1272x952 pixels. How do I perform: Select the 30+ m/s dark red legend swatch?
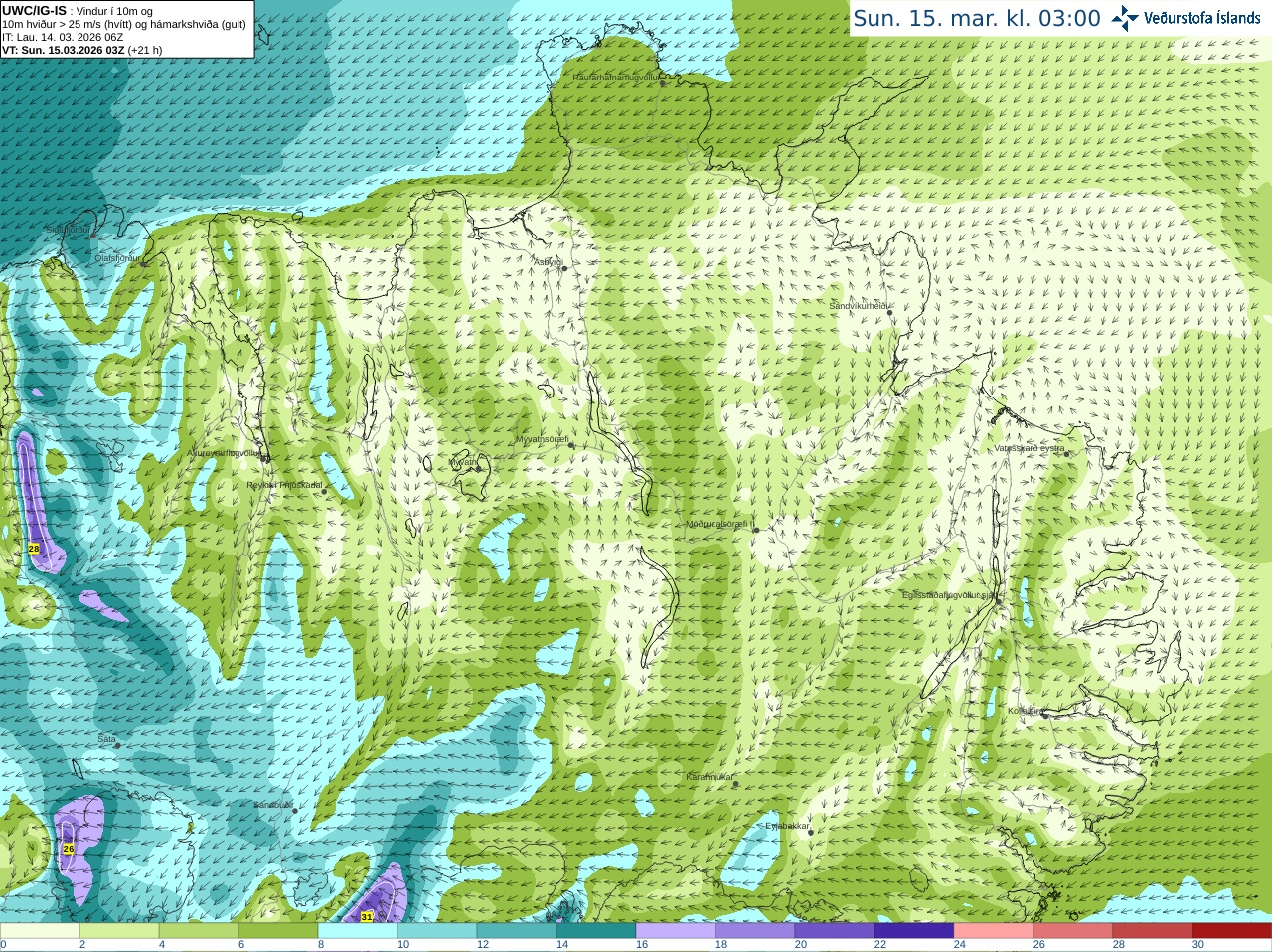(x=1232, y=931)
